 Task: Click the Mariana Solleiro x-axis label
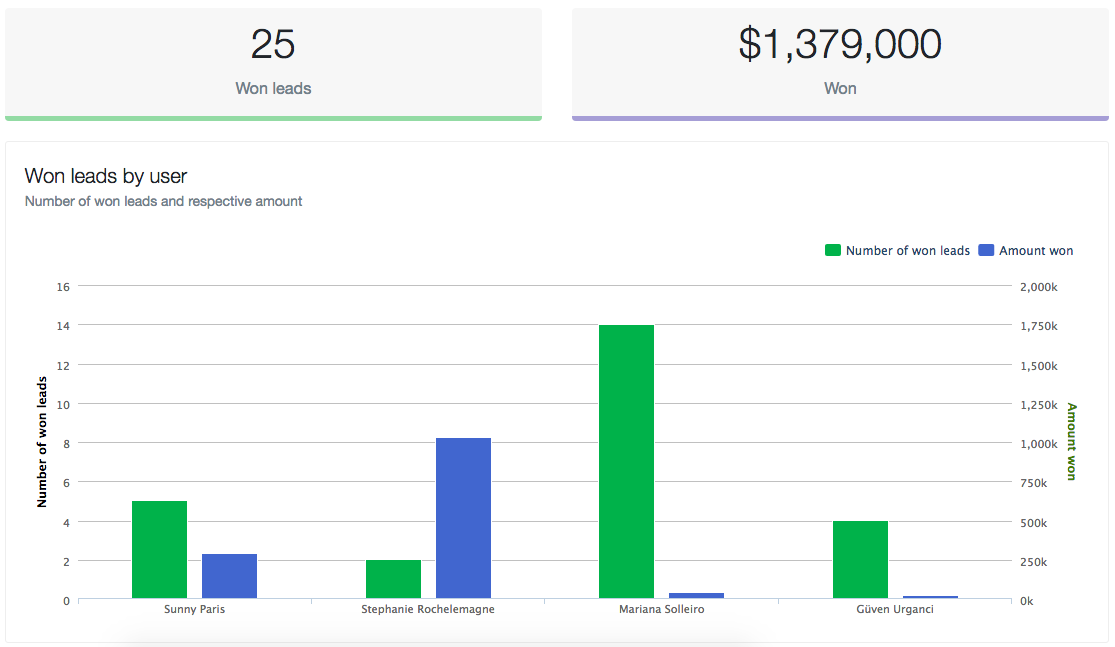tap(661, 609)
